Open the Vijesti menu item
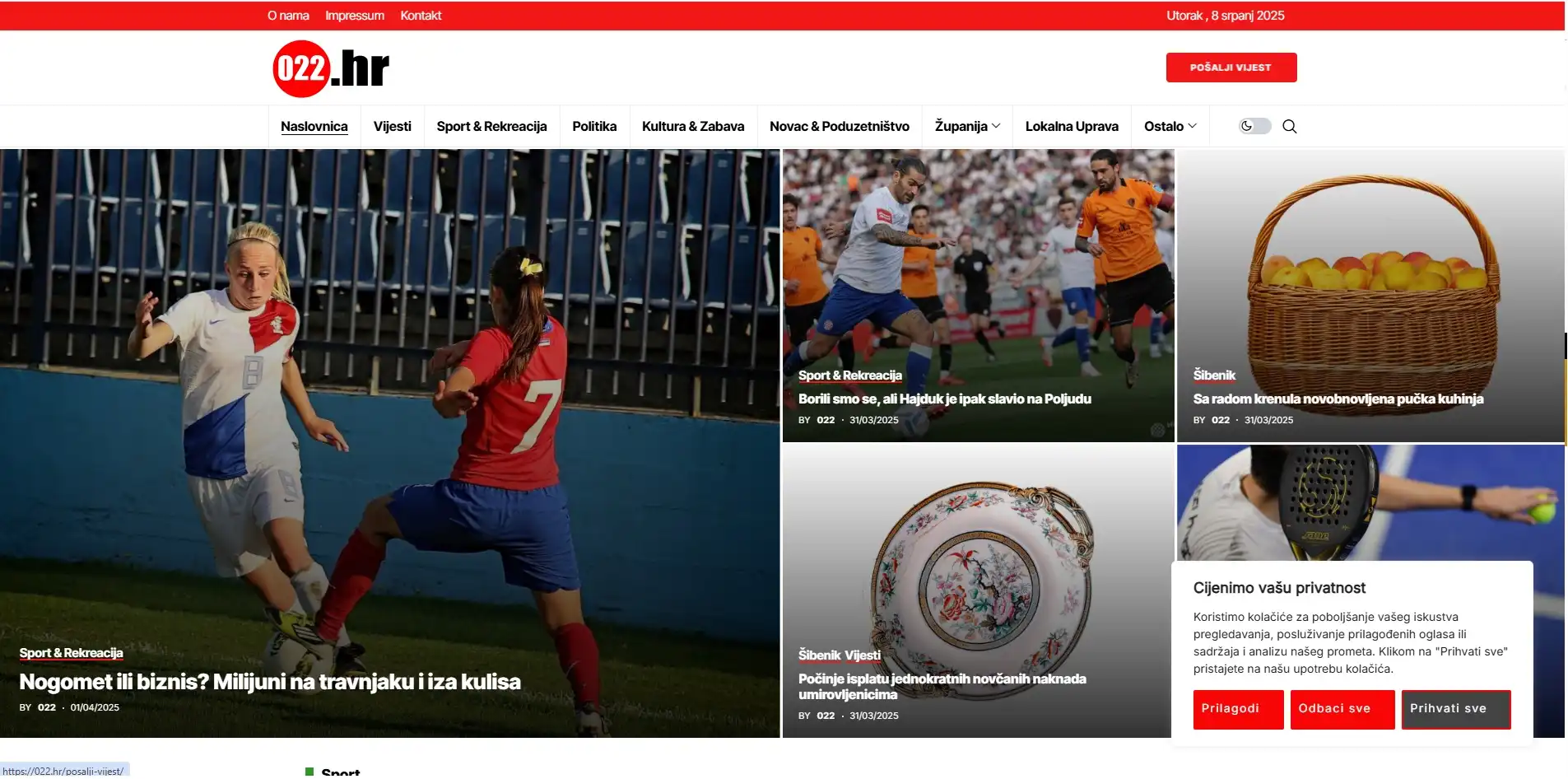The width and height of the screenshot is (1568, 779). [x=392, y=126]
